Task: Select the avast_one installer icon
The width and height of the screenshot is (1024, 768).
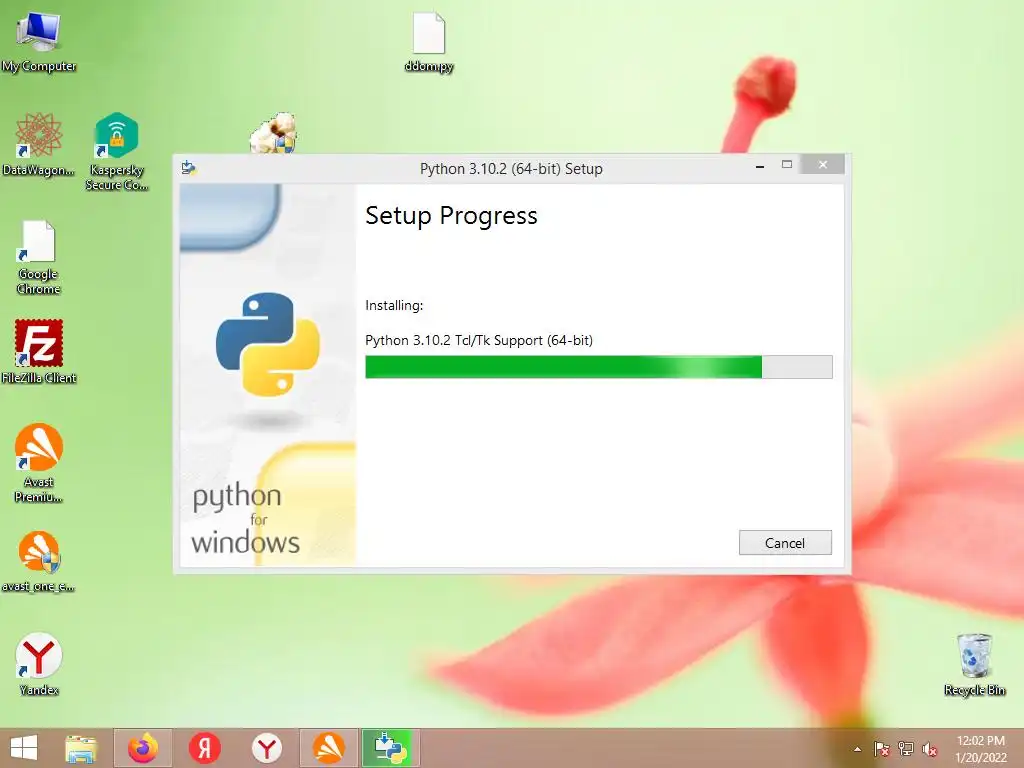Action: (39, 562)
